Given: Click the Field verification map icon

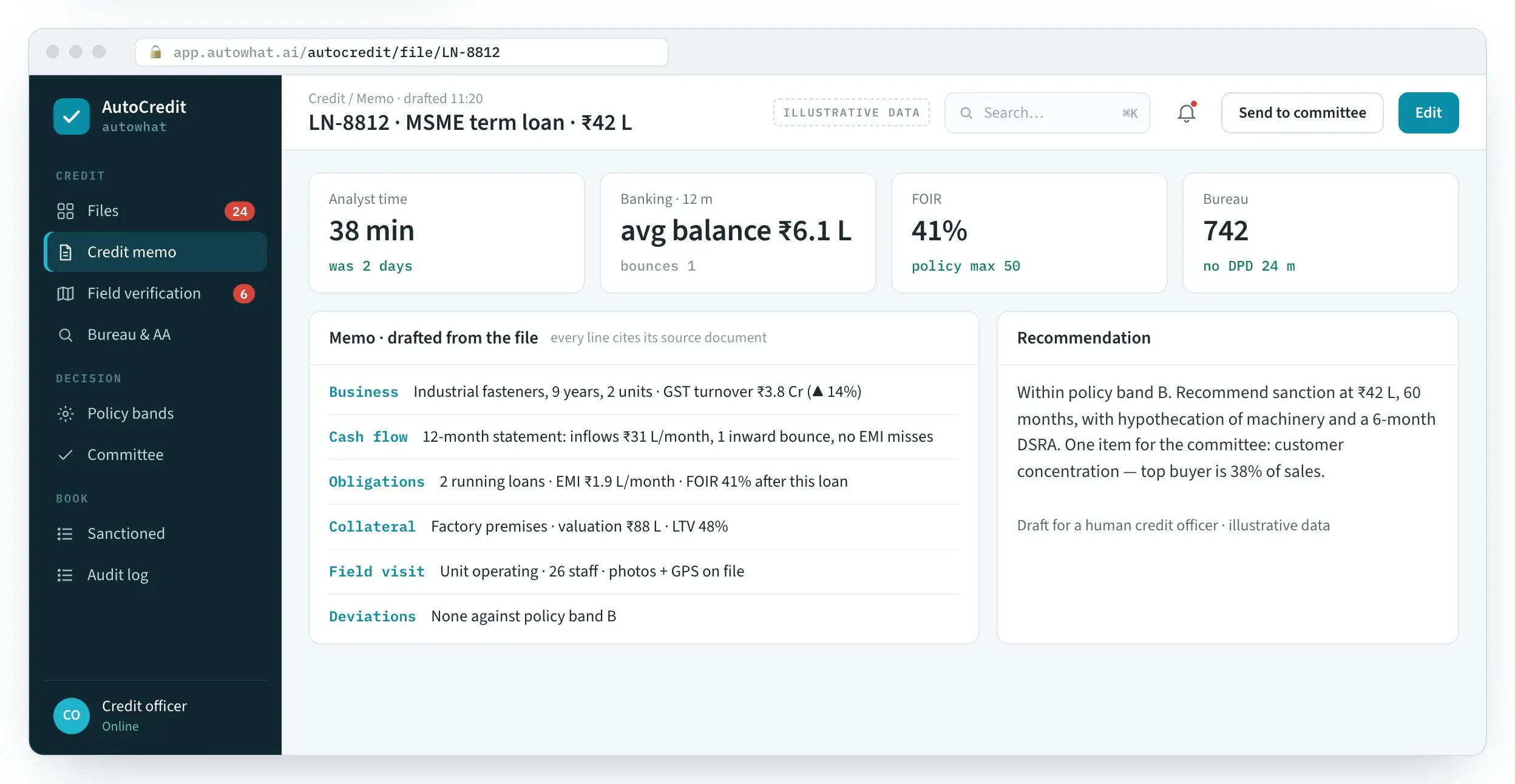Looking at the screenshot, I should (65, 294).
